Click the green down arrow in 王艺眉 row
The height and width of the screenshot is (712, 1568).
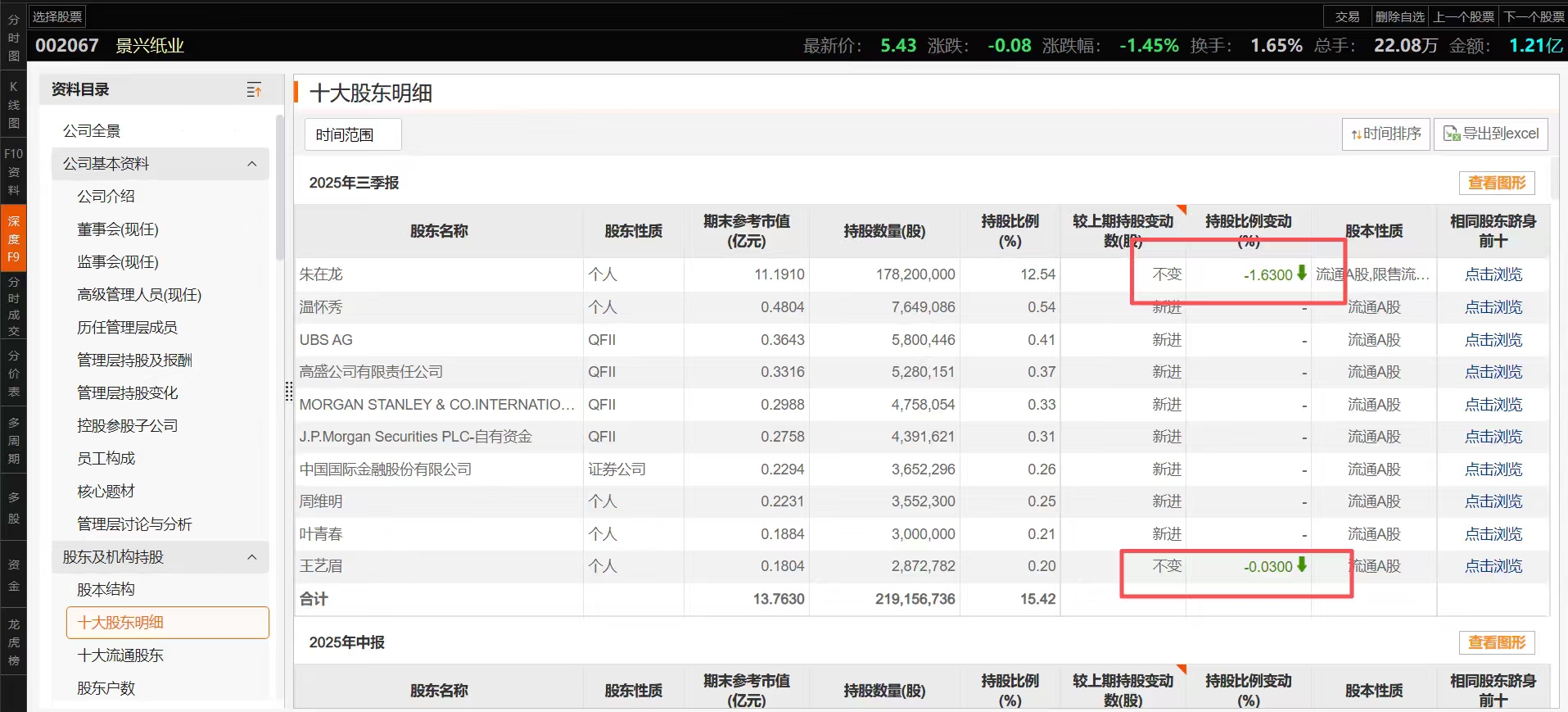[x=1301, y=565]
